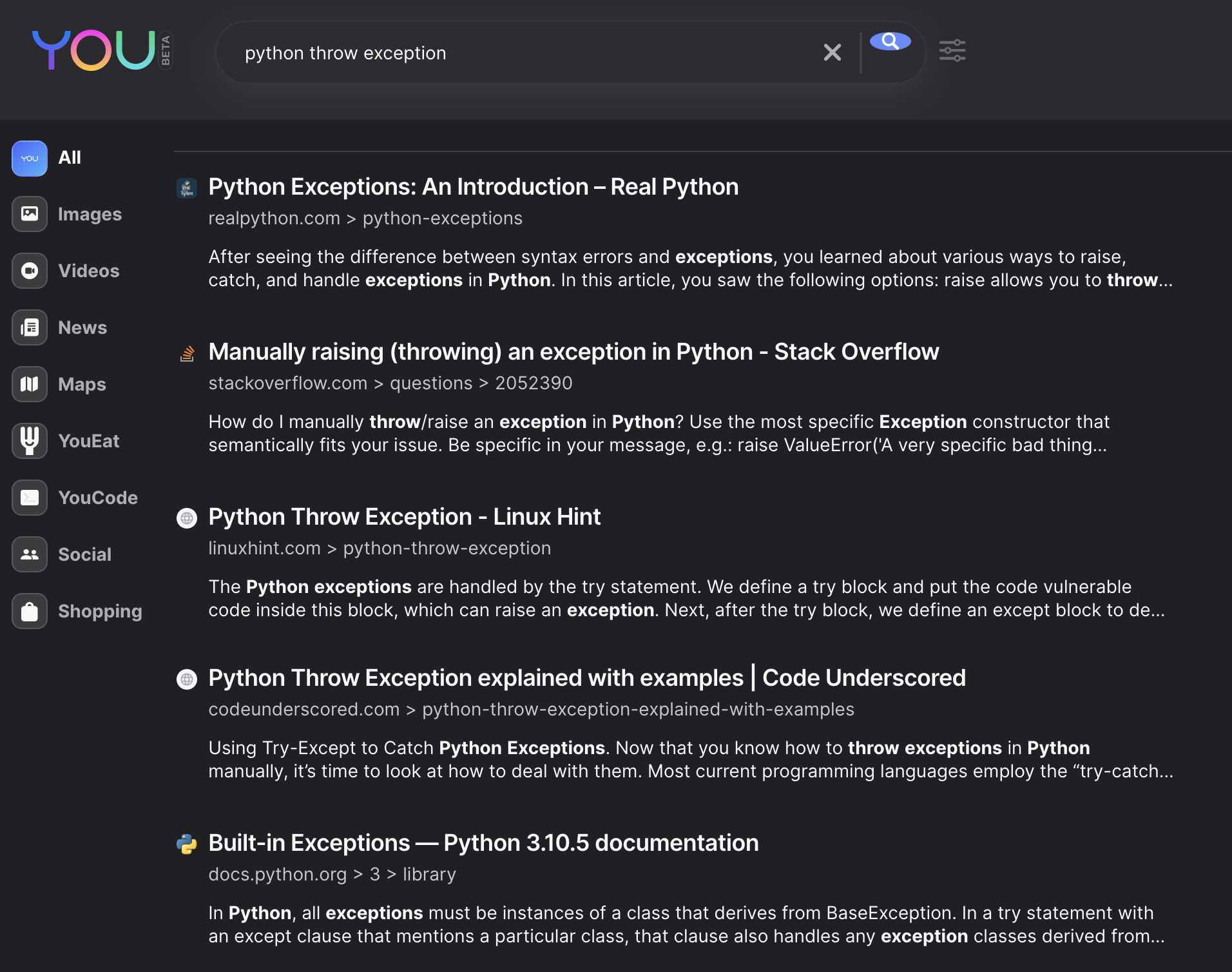Click the Real Python favicon
Image resolution: width=1232 pixels, height=972 pixels.
(x=187, y=188)
